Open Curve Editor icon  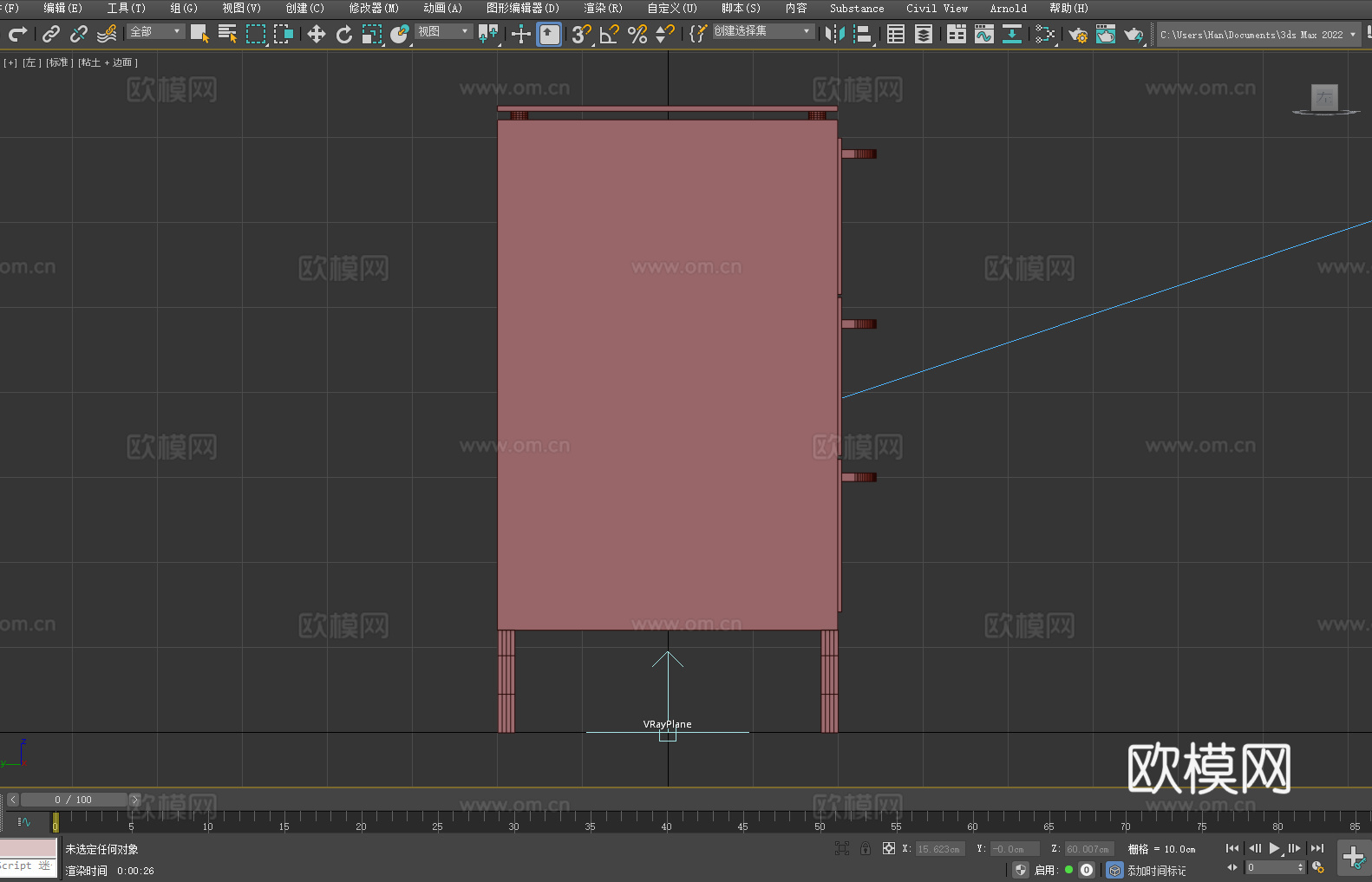click(984, 34)
